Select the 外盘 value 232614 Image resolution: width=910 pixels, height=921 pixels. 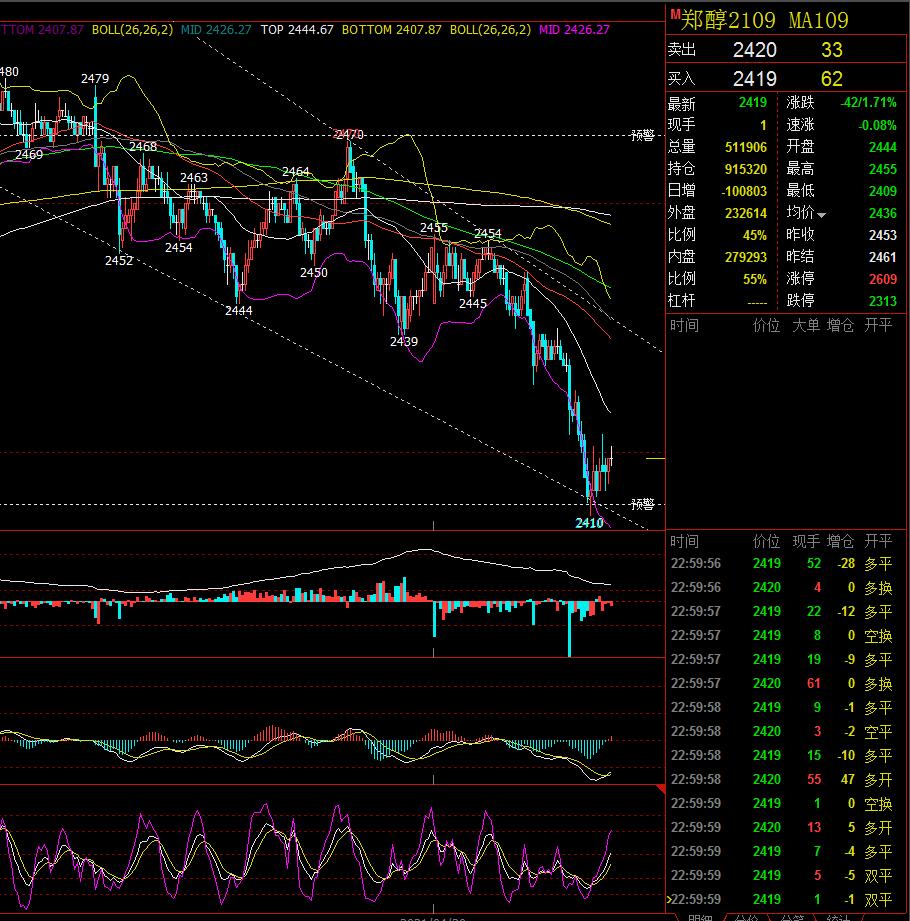(746, 213)
